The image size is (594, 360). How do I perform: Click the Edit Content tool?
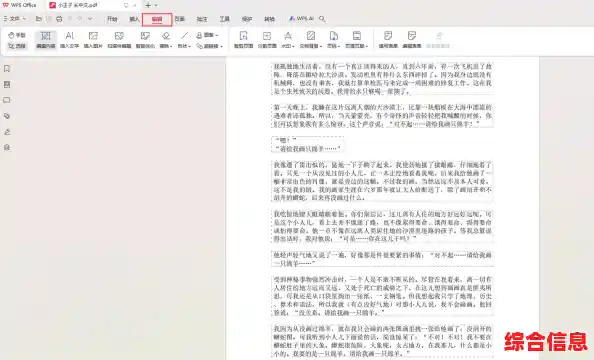45,39
